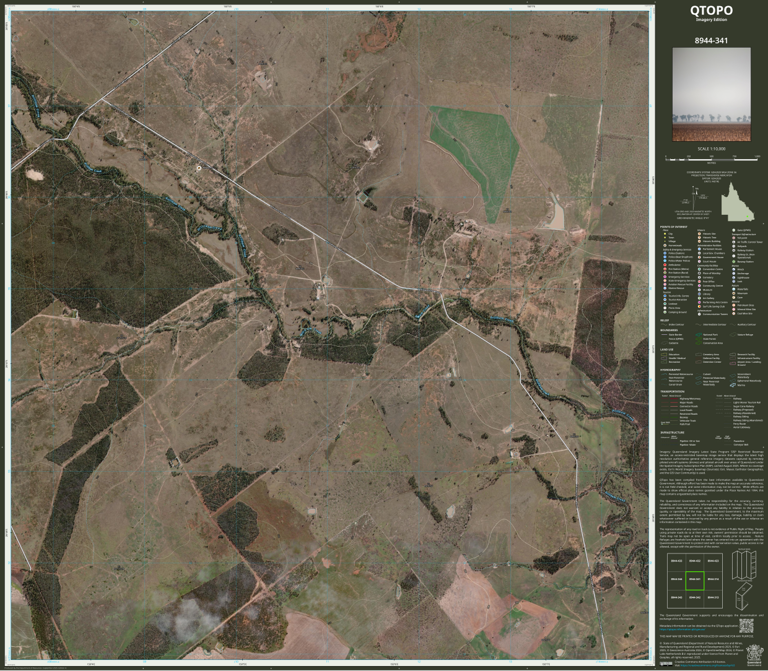This screenshot has height=671, width=768.
Task: Click the QR code
Action: [x=746, y=626]
